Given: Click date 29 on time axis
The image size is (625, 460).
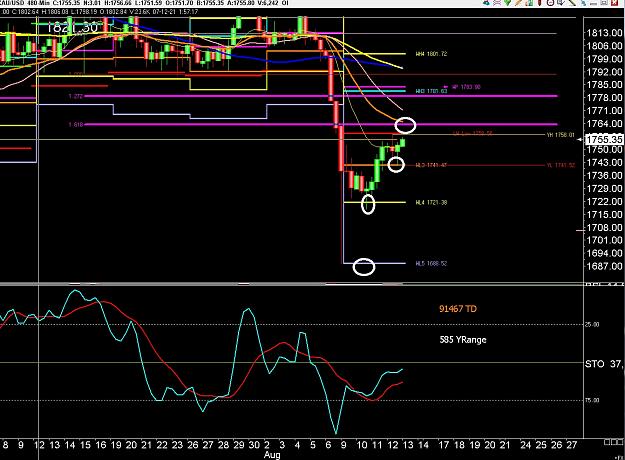Looking at the screenshot, I should [239, 445].
